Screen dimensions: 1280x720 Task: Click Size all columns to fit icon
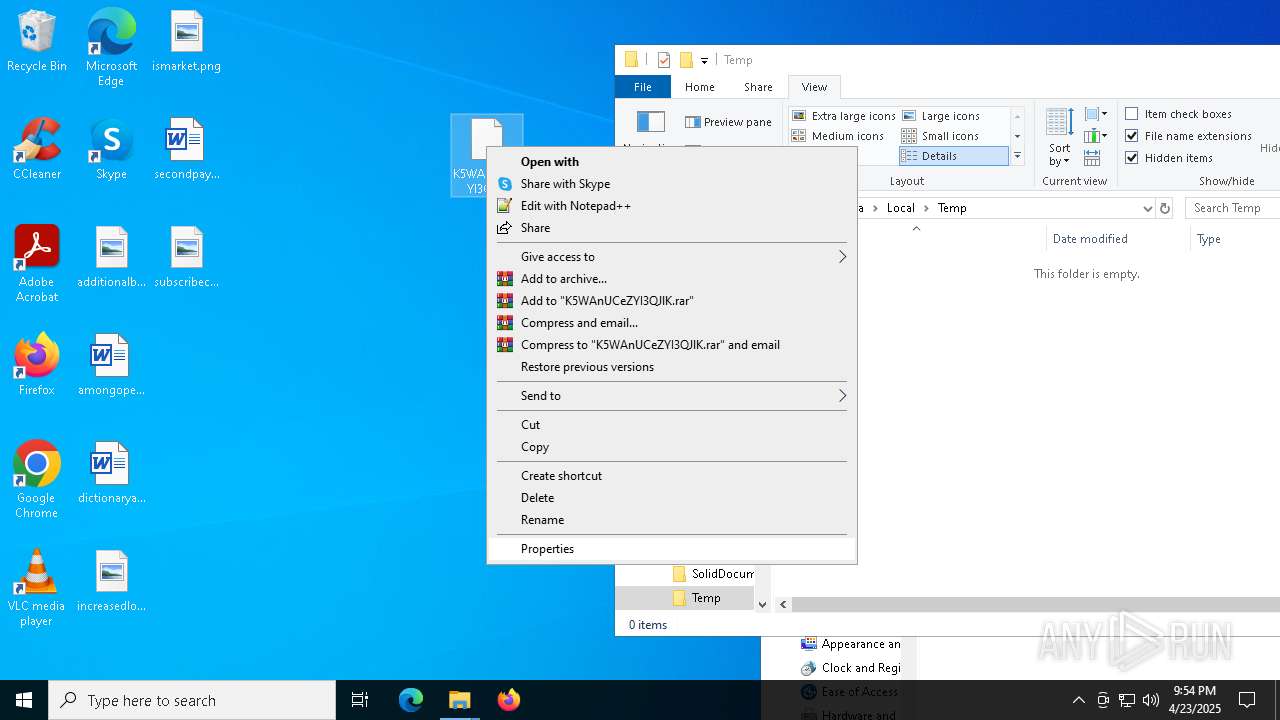pyautogui.click(x=1092, y=158)
